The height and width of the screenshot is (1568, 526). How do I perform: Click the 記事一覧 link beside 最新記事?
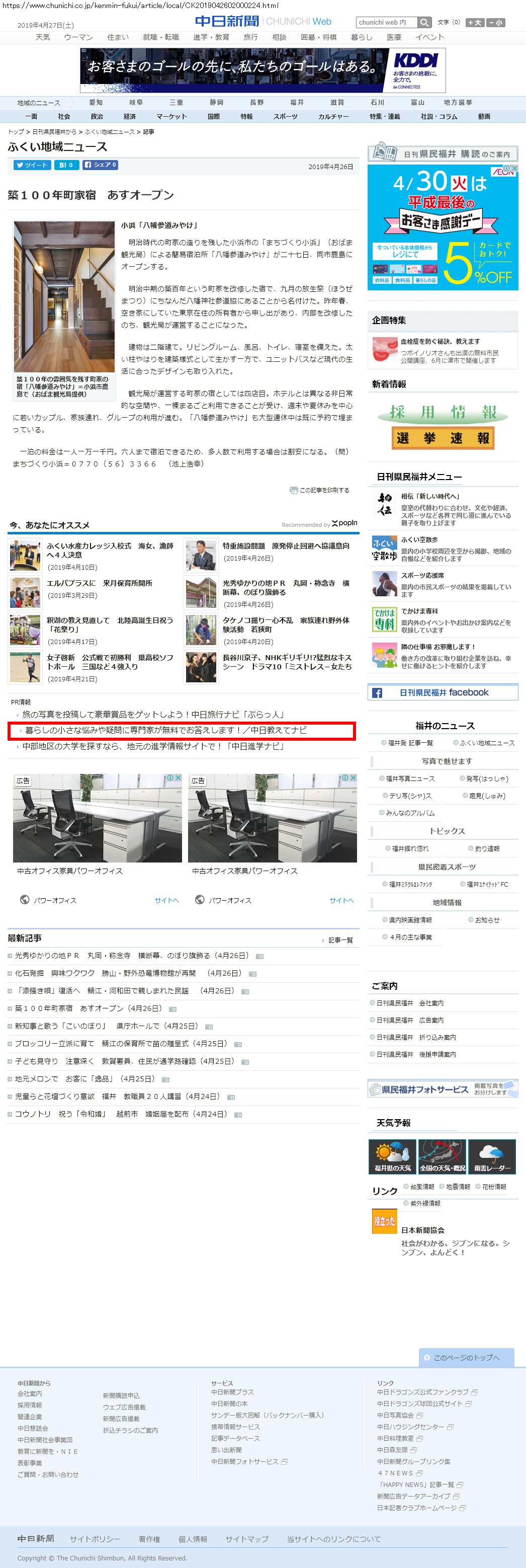(340, 940)
